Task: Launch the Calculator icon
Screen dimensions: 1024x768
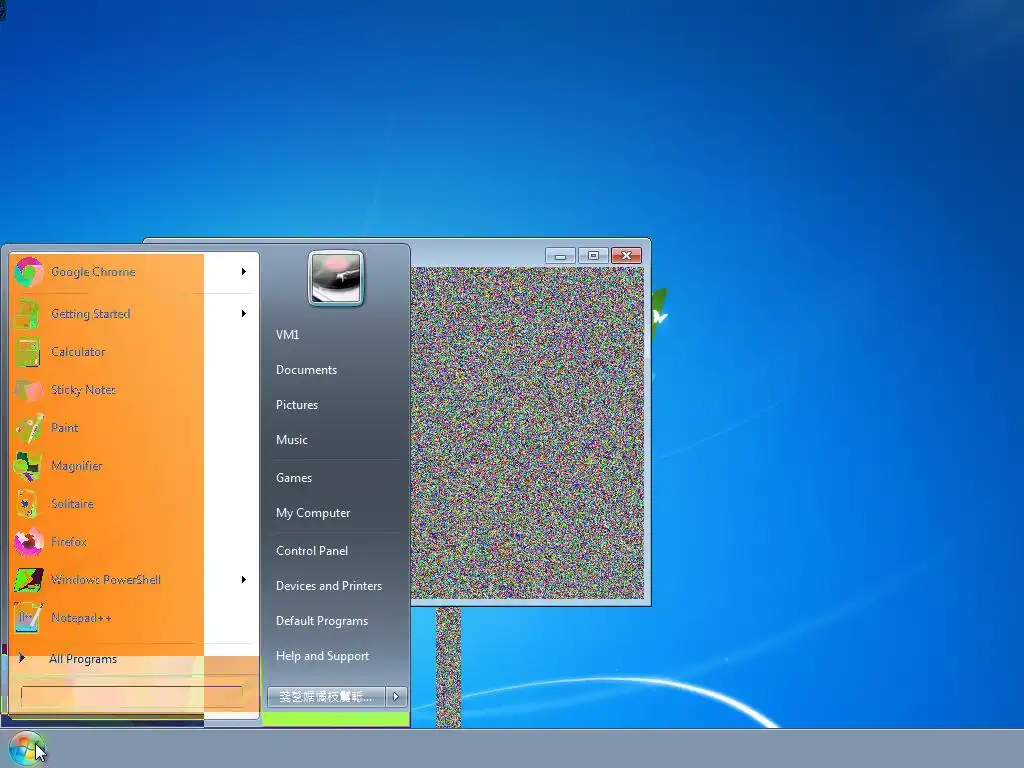Action: click(28, 352)
